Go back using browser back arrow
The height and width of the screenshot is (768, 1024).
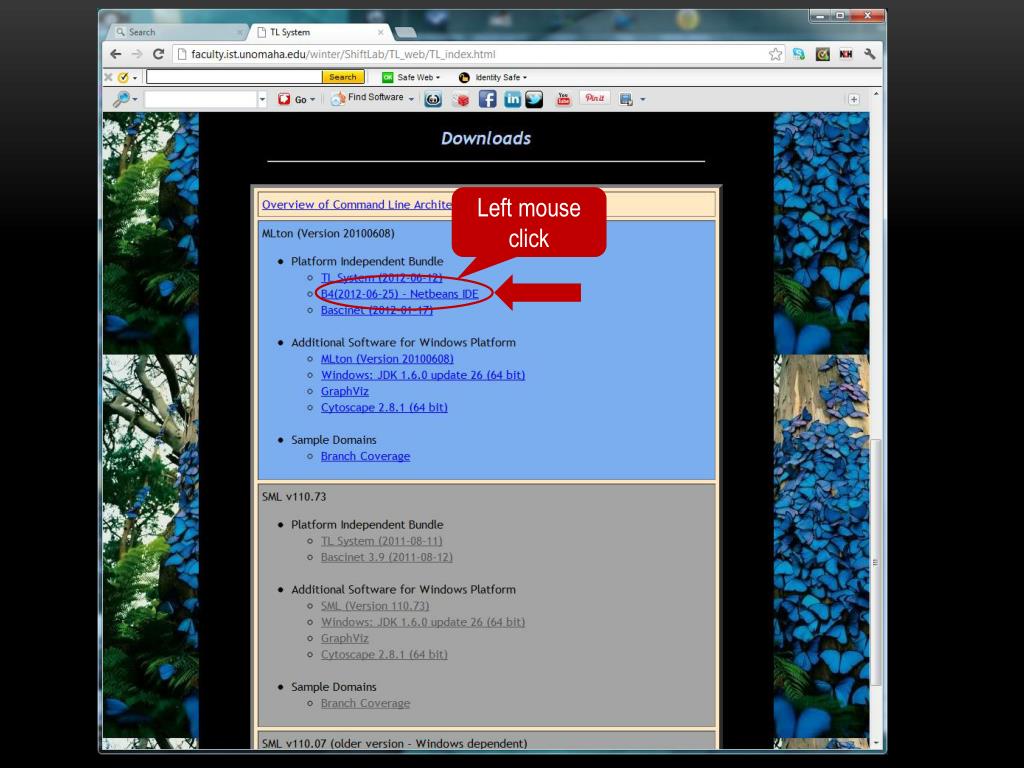116,54
